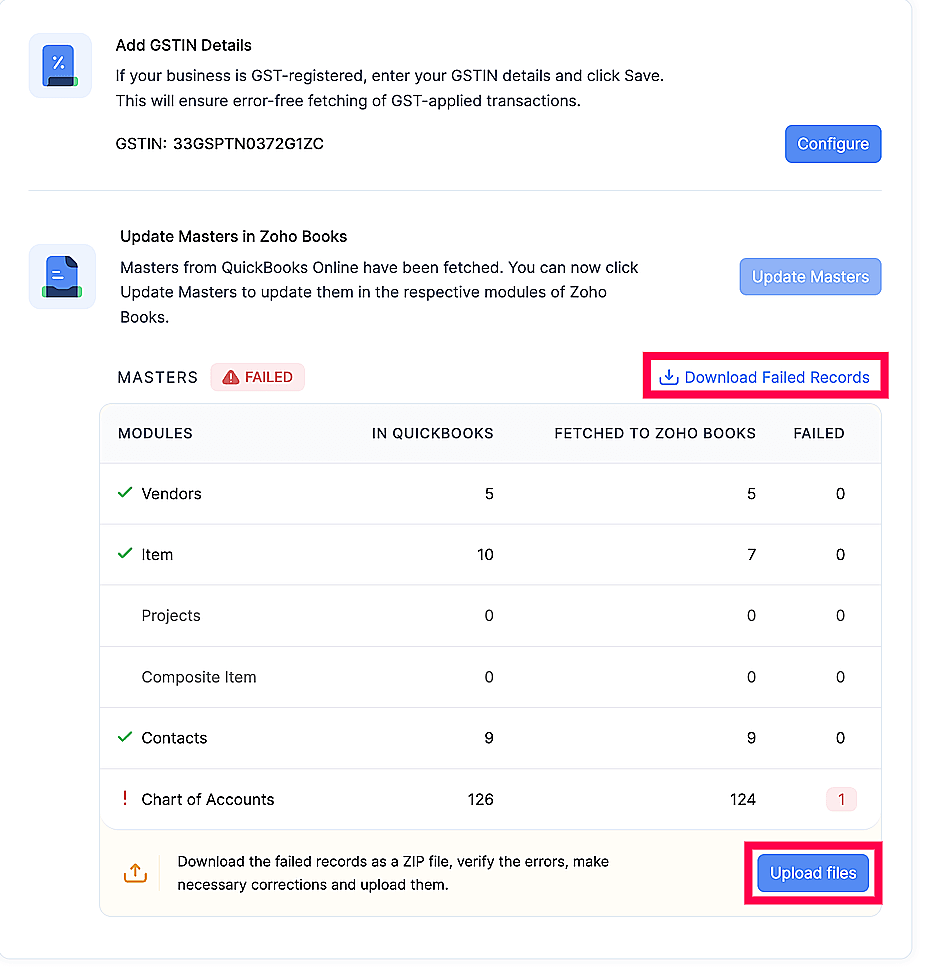Select the Chart of Accounts row label
This screenshot has width=948, height=976.
point(207,799)
